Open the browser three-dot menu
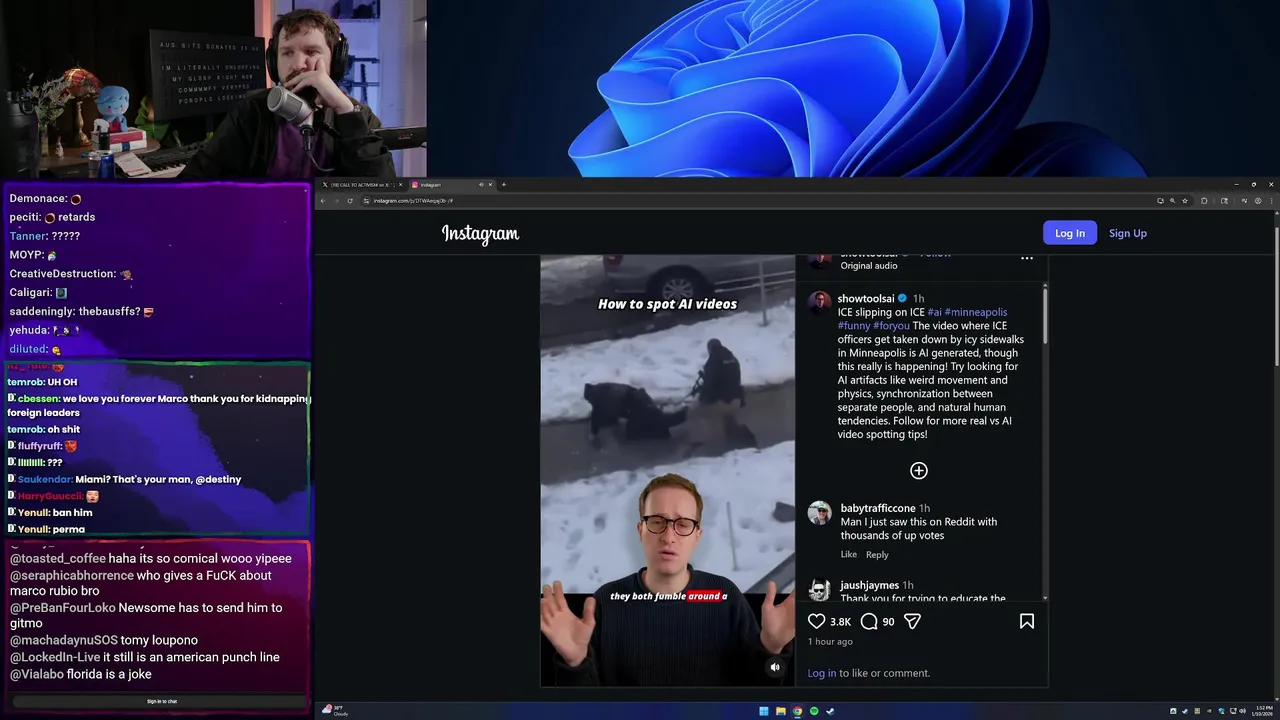 1272,201
